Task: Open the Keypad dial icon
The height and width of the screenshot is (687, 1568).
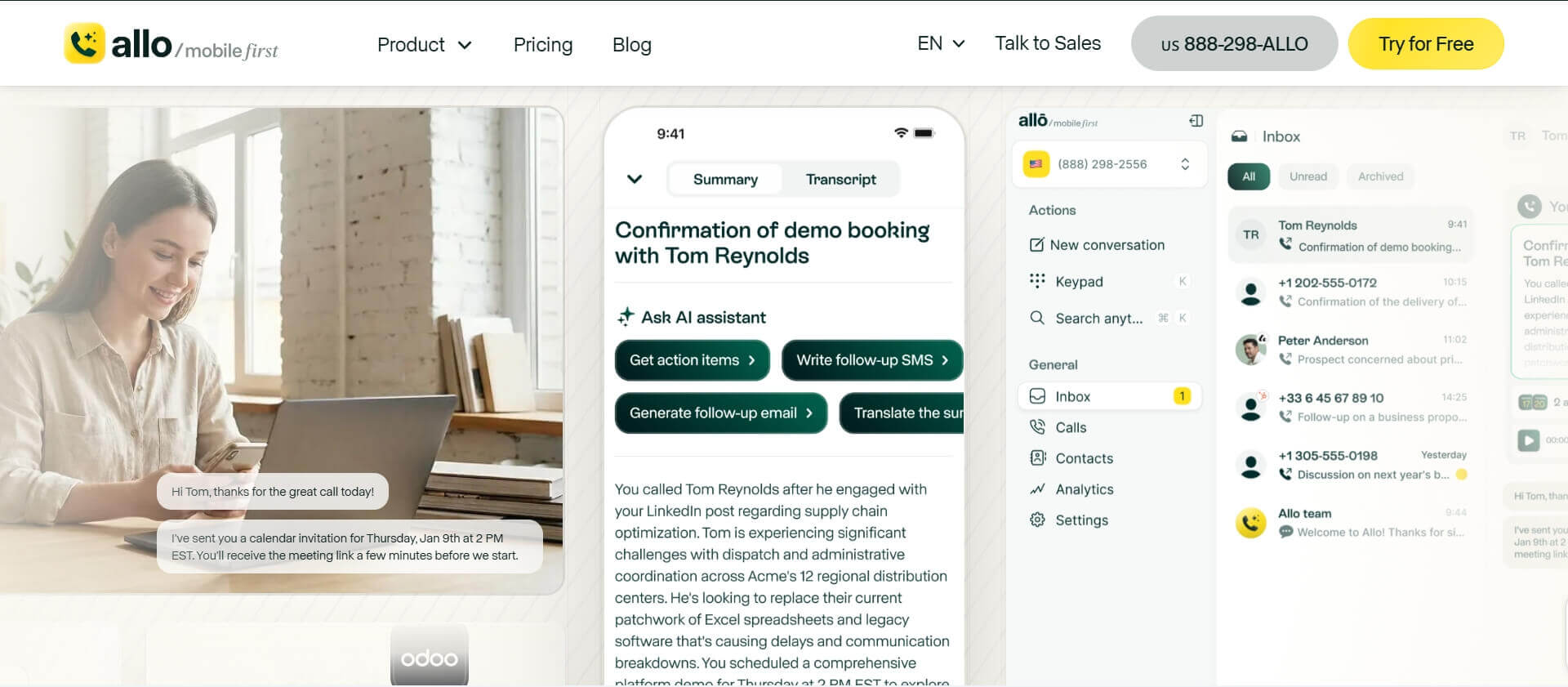Action: pos(1037,281)
